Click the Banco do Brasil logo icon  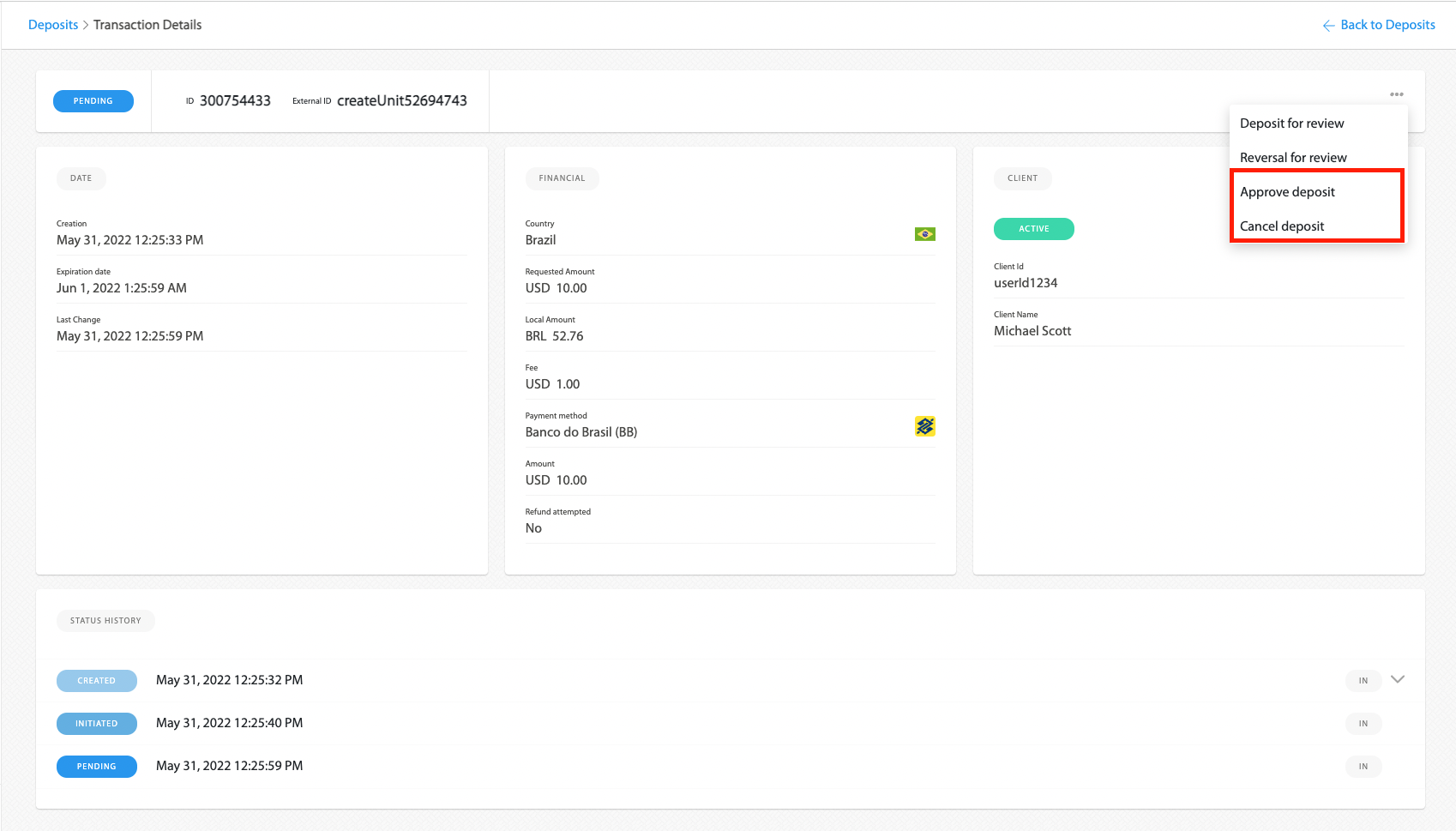pos(924,426)
